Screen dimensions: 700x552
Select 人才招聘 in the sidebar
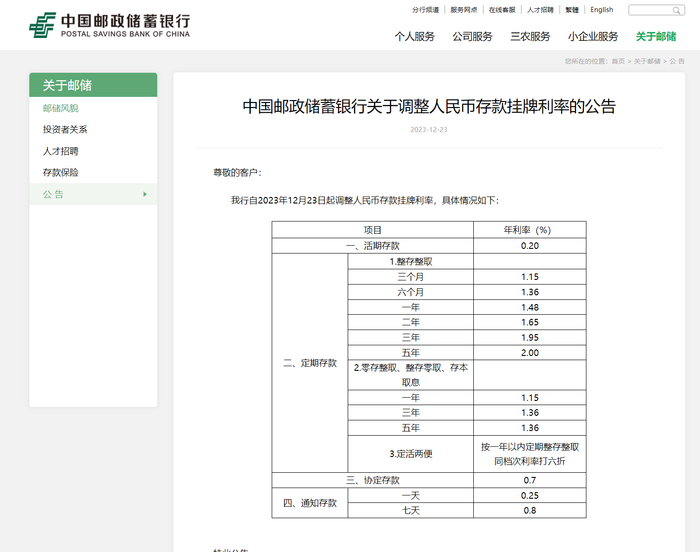click(61, 151)
